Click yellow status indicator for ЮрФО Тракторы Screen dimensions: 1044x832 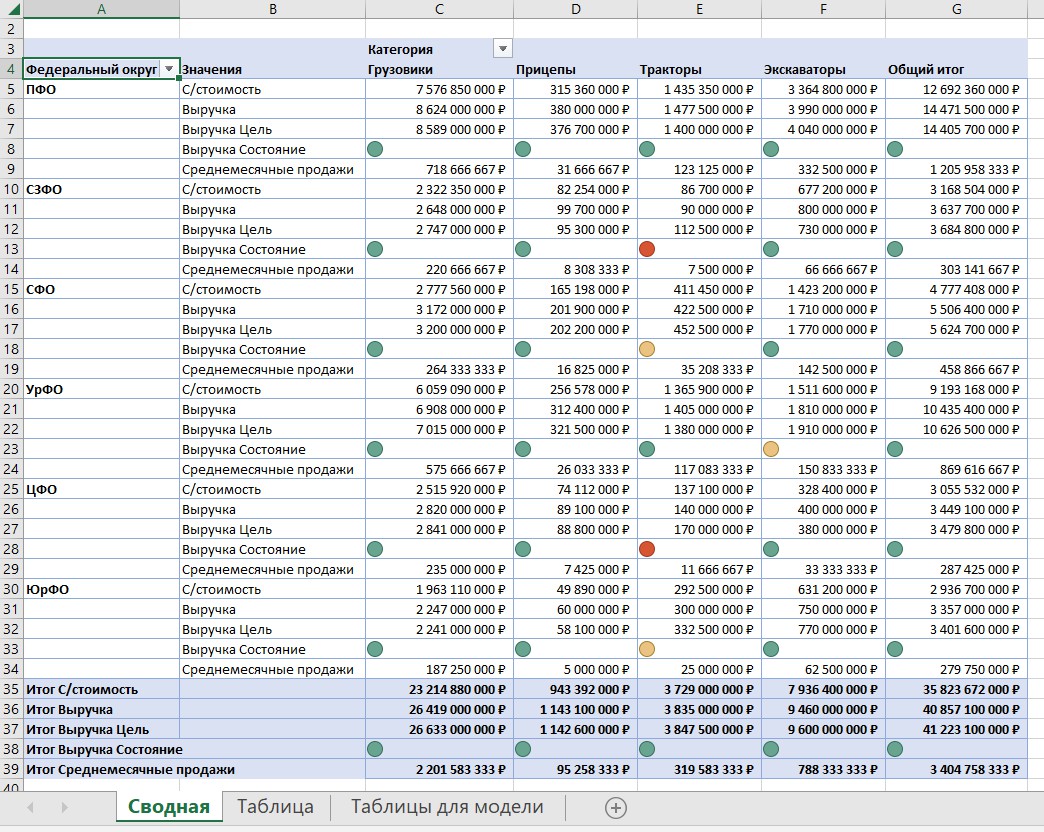tap(647, 649)
